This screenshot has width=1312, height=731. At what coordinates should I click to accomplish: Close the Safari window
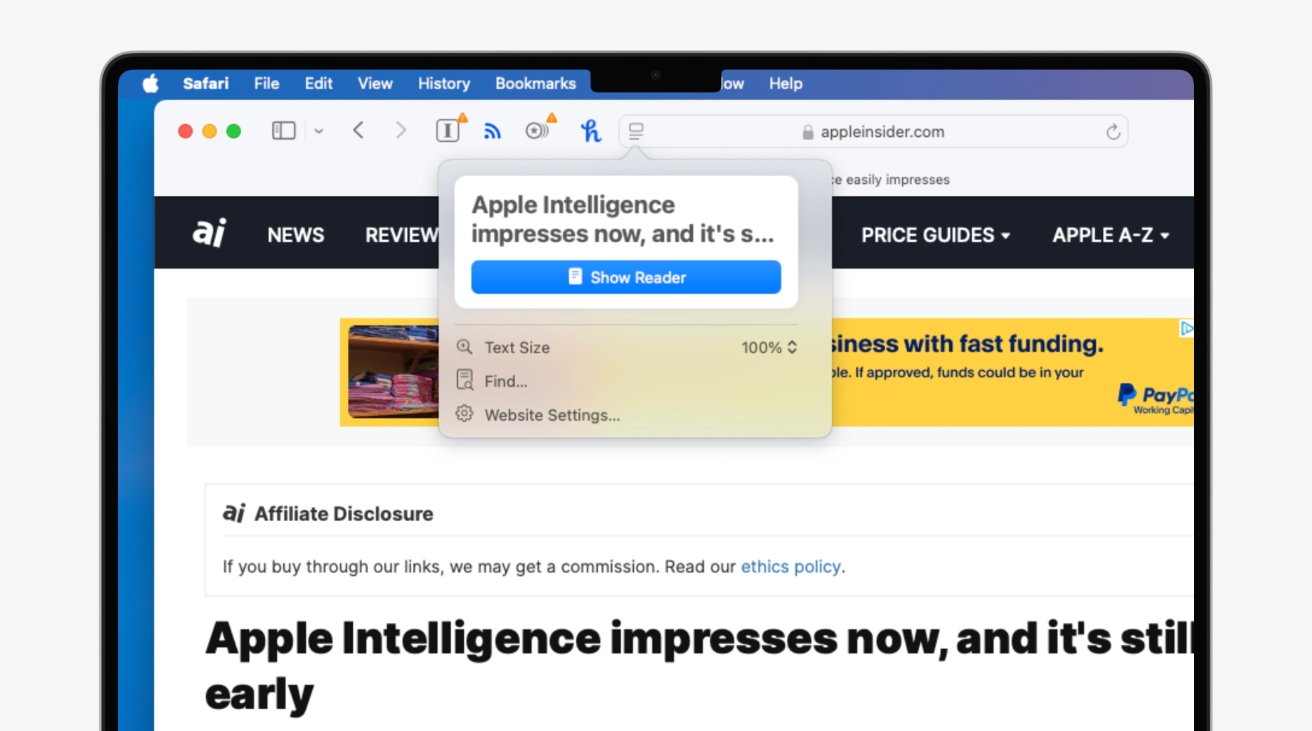coord(185,131)
